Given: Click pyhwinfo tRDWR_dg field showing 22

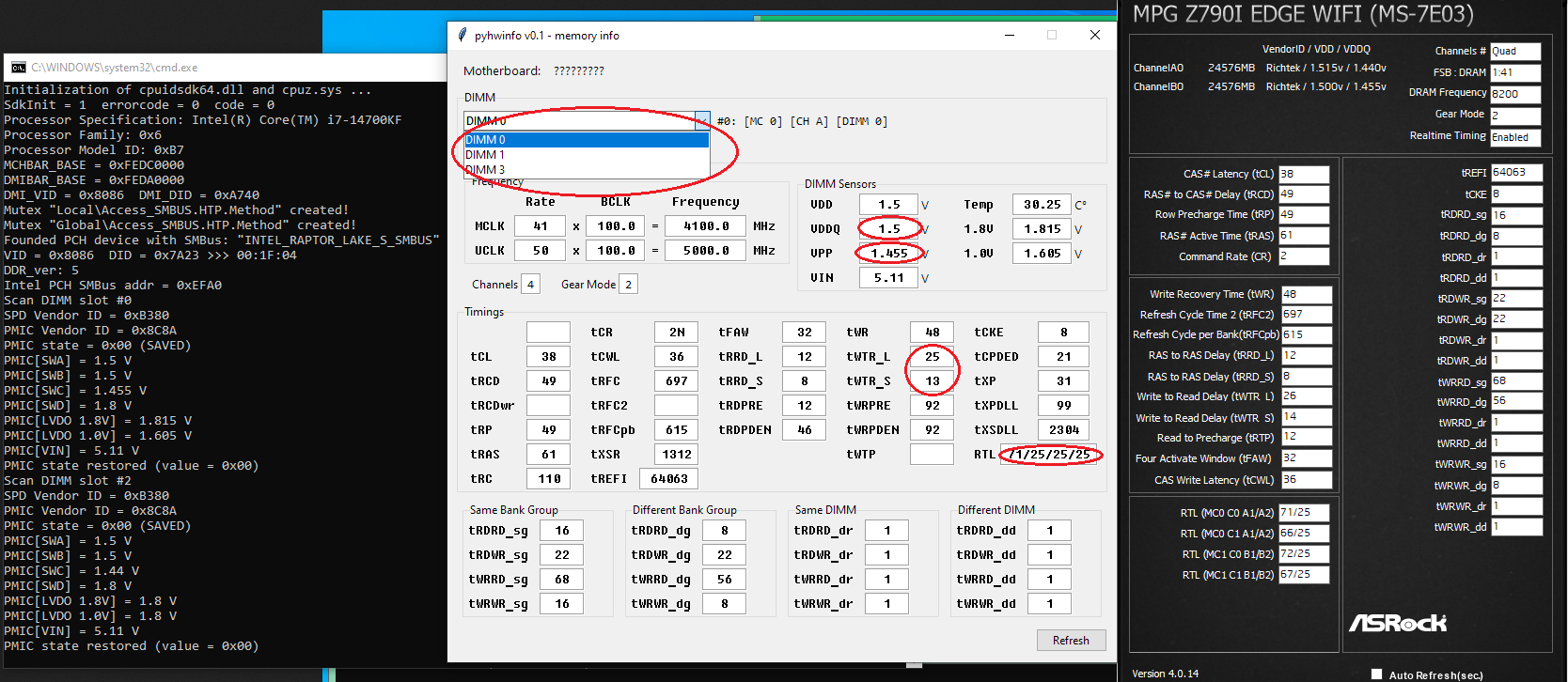Looking at the screenshot, I should coord(725,555).
